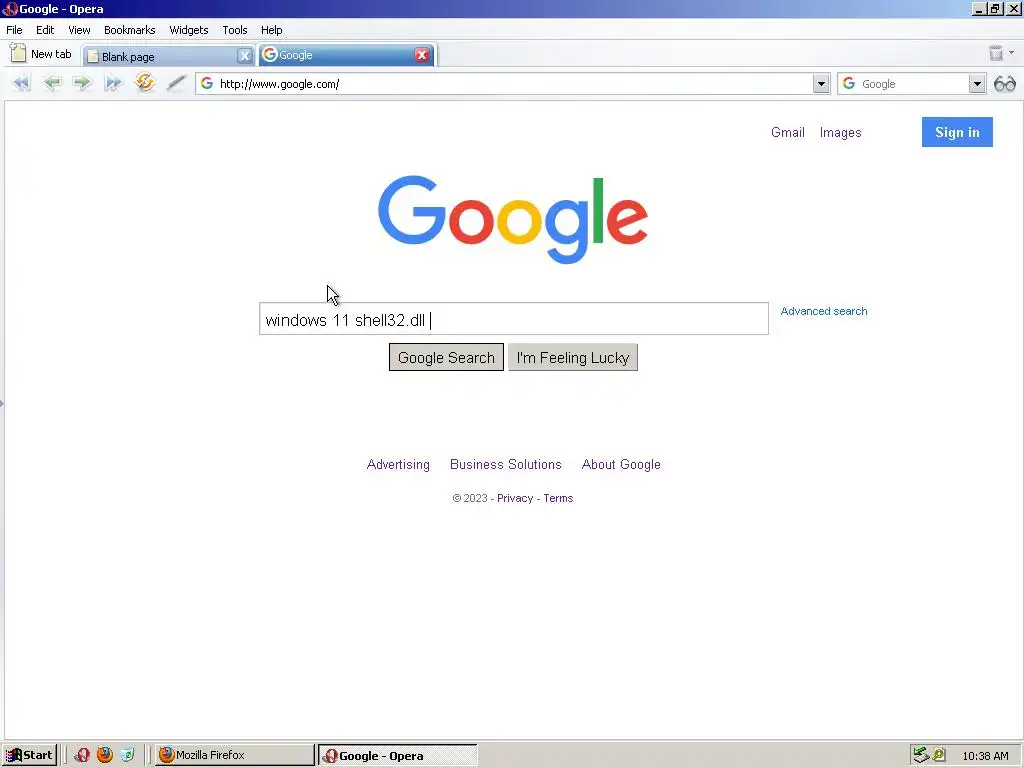Click the Opera logo in the title bar
The width and height of the screenshot is (1024, 768).
10,8
